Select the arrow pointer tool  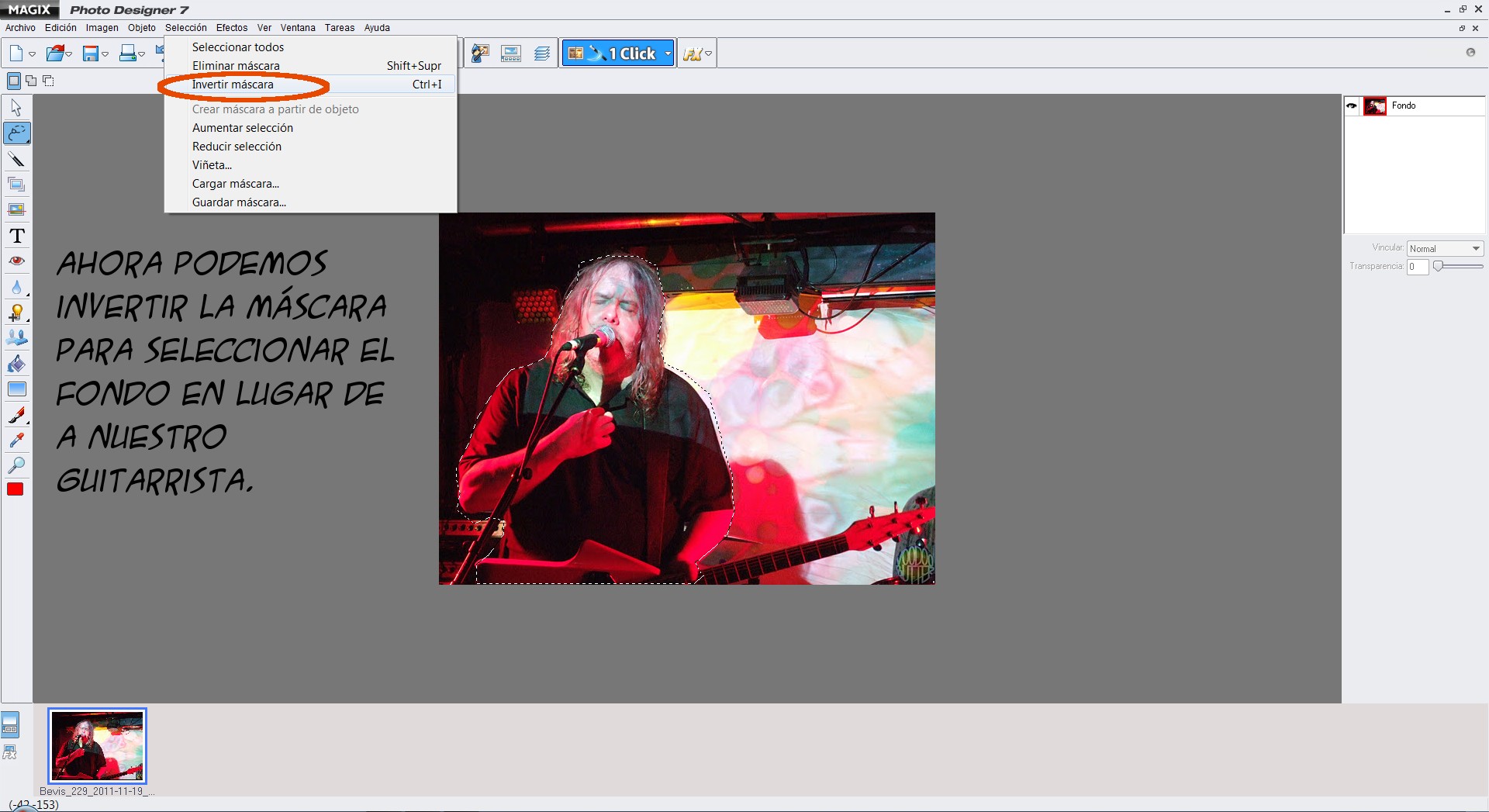click(16, 108)
